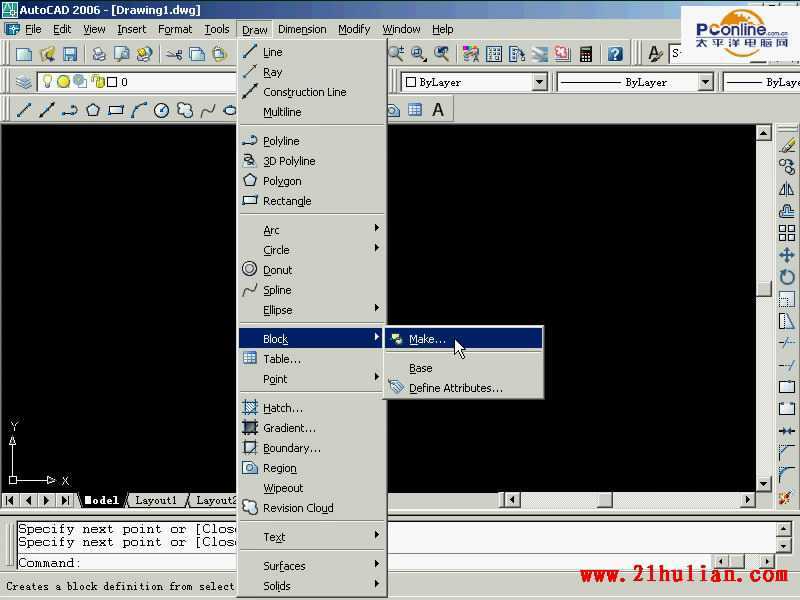Screen dimensions: 800x600
Task: Select the Move tool in Modify toolbar
Action: click(787, 255)
